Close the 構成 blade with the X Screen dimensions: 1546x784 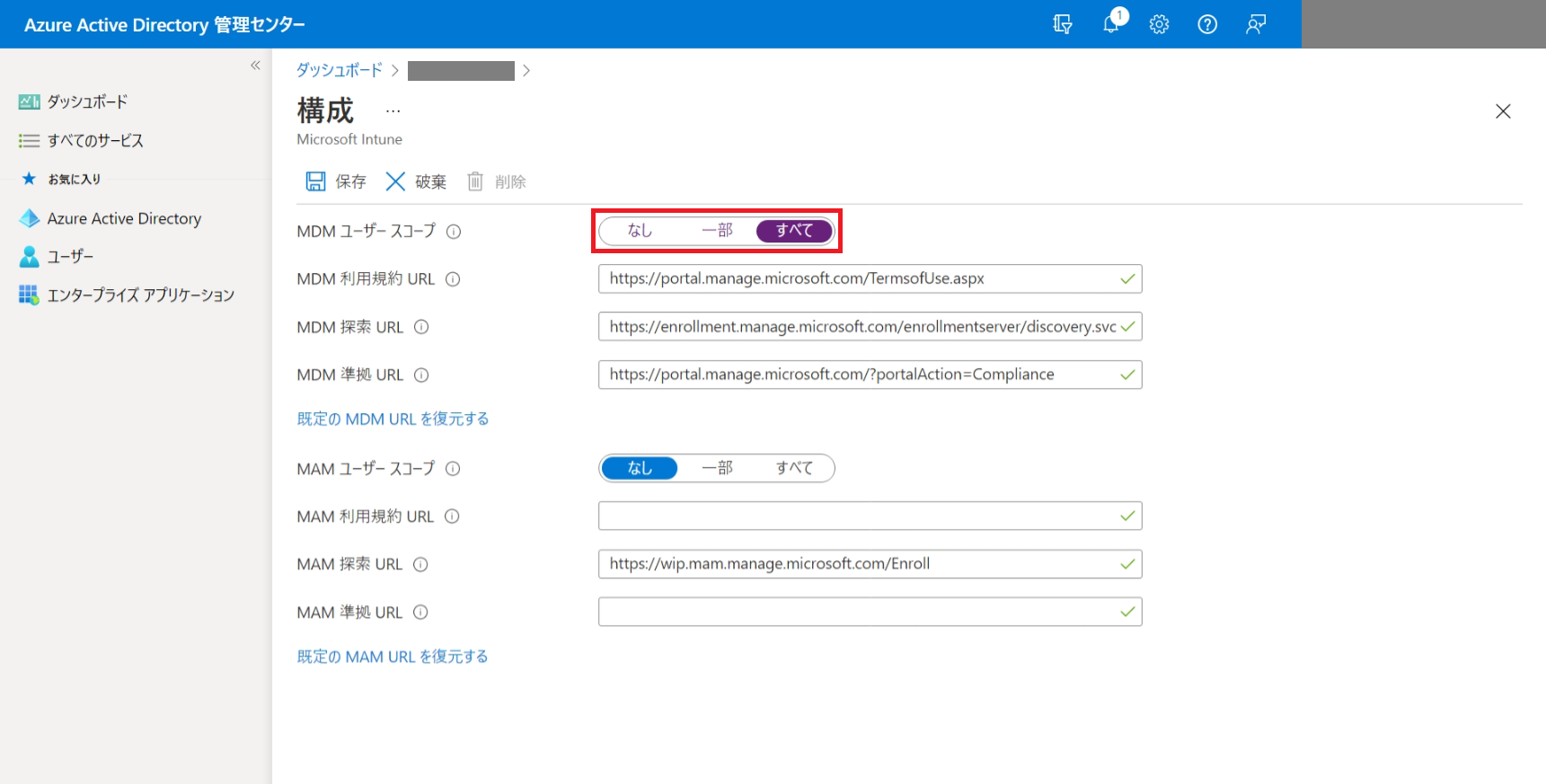1503,111
